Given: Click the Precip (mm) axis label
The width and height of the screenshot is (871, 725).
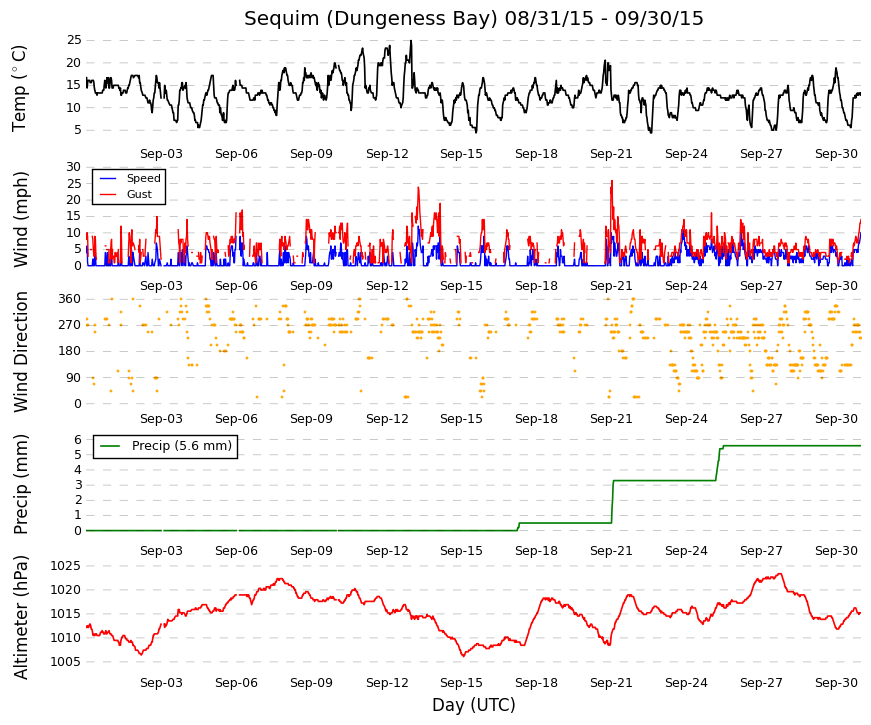Looking at the screenshot, I should (x=19, y=484).
